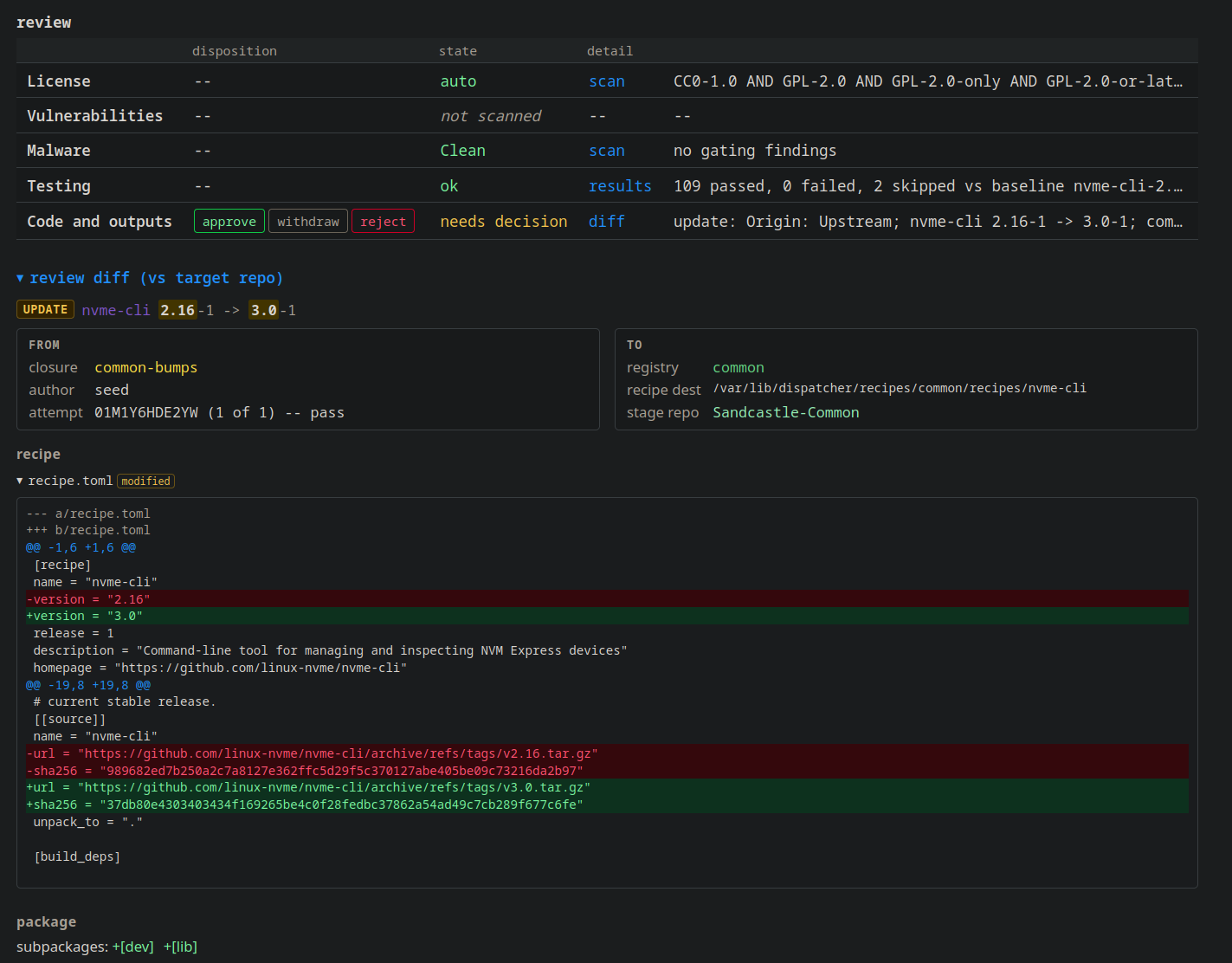Click the 'needs decision' state text
This screenshot has height=963, width=1232.
tap(504, 222)
